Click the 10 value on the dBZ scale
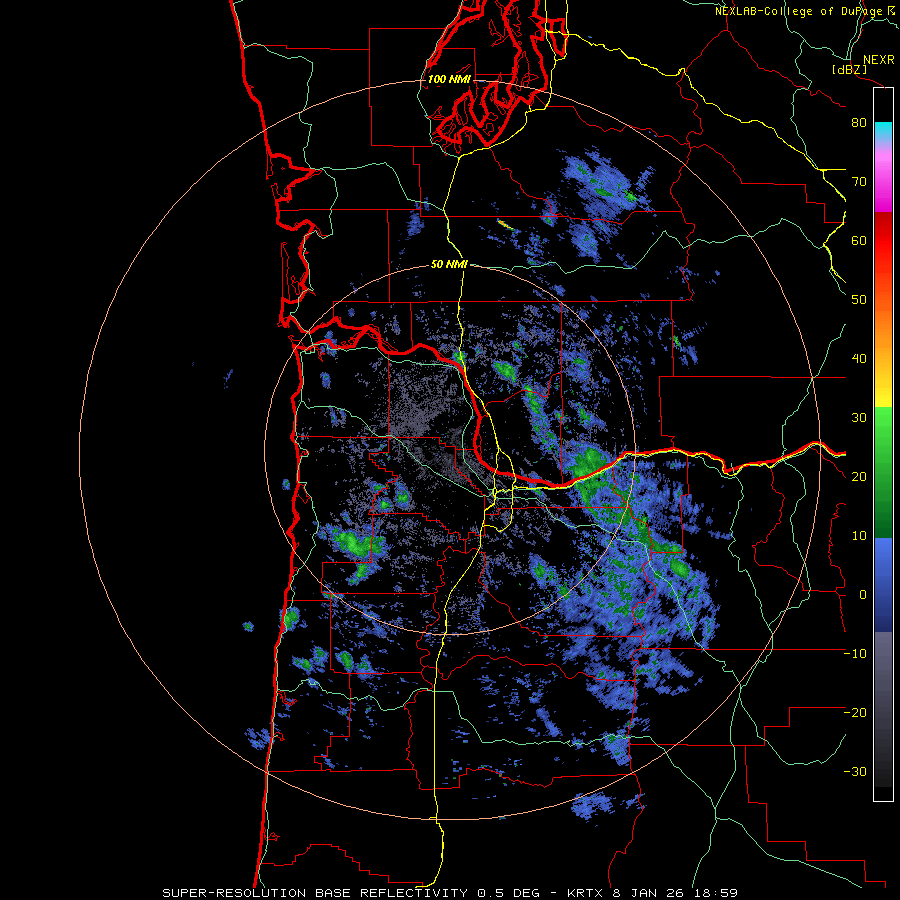Screen dimensions: 900x900 pyautogui.click(x=859, y=536)
